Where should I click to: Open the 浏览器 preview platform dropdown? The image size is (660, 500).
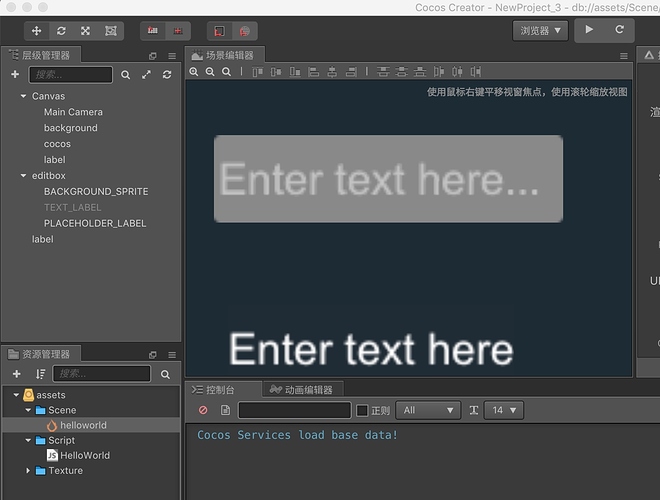coord(540,31)
